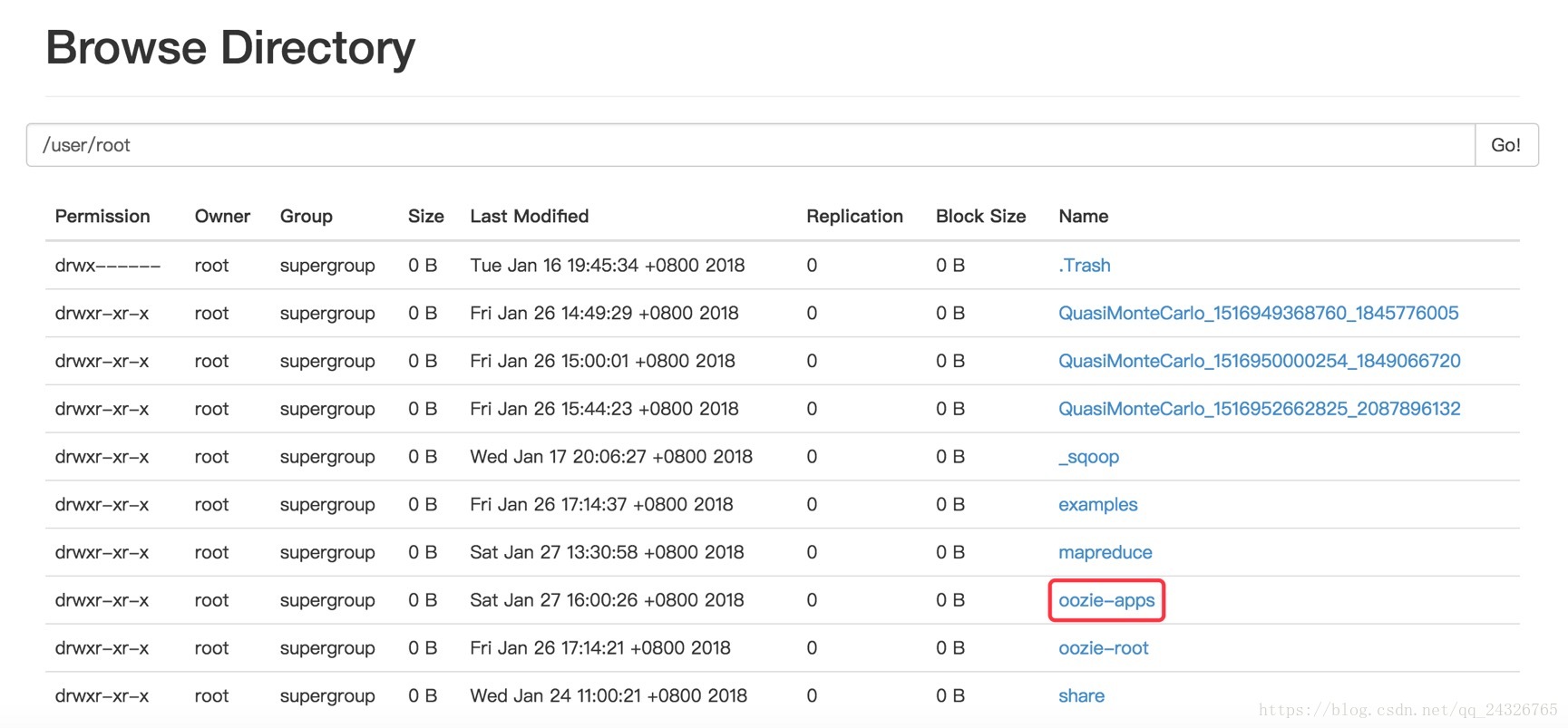Click timestamp Wed Jan 17 20:06:27 +0800 2018

pos(611,457)
